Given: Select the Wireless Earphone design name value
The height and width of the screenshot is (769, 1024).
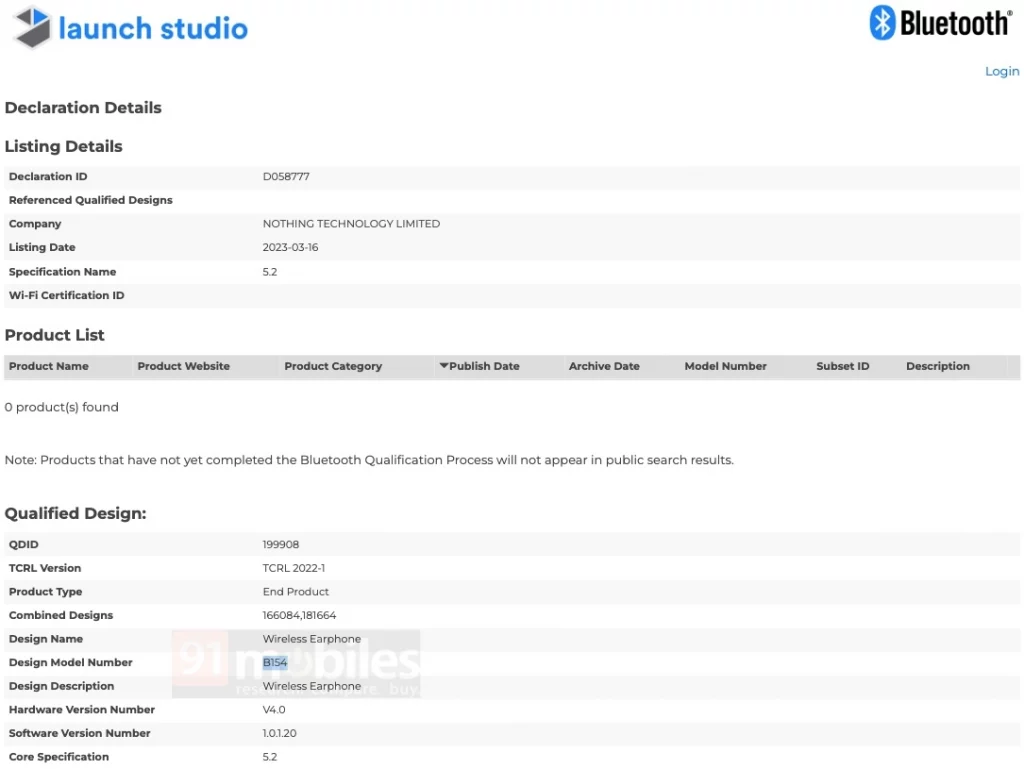Looking at the screenshot, I should click(311, 638).
